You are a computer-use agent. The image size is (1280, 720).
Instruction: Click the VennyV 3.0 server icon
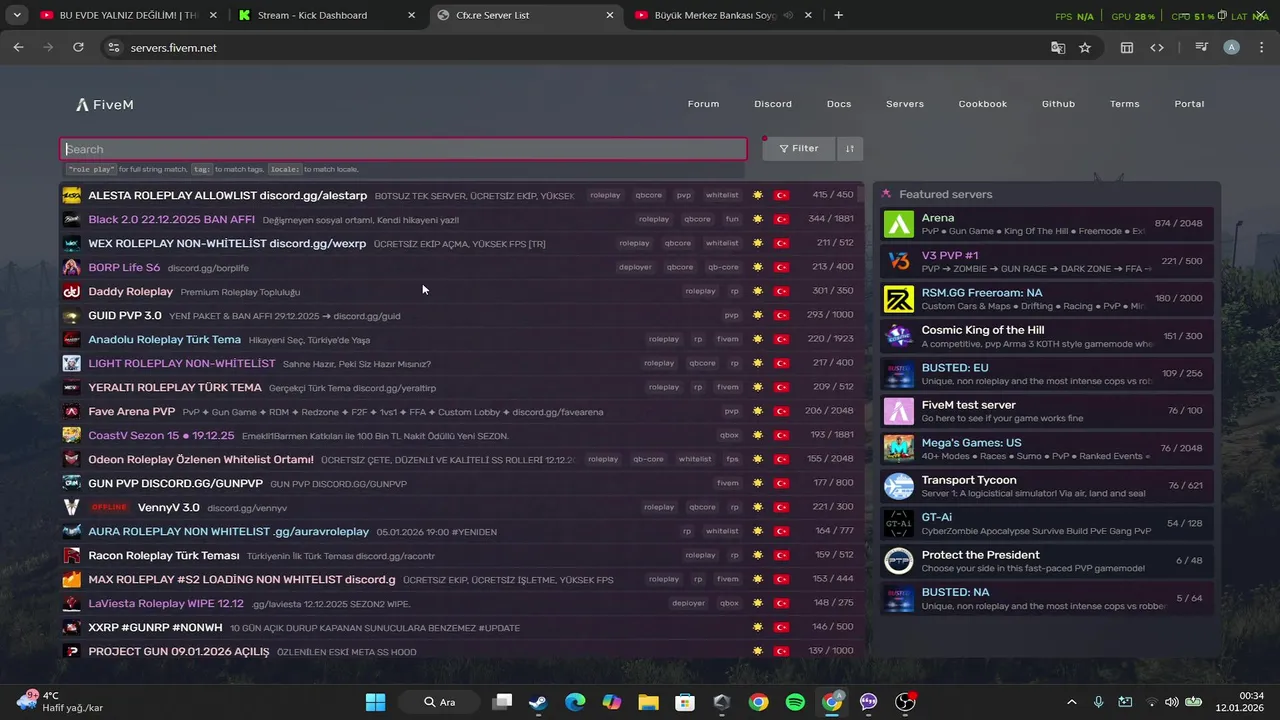72,508
